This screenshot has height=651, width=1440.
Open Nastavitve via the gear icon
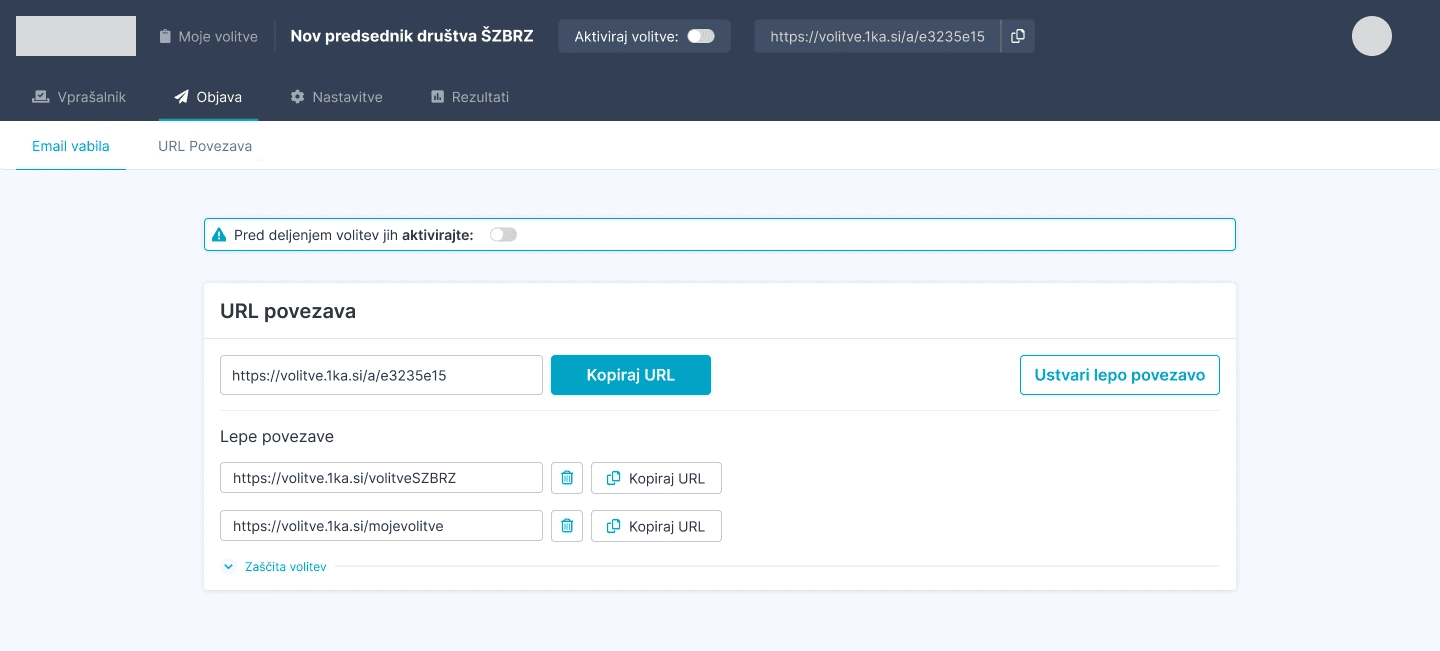(297, 96)
